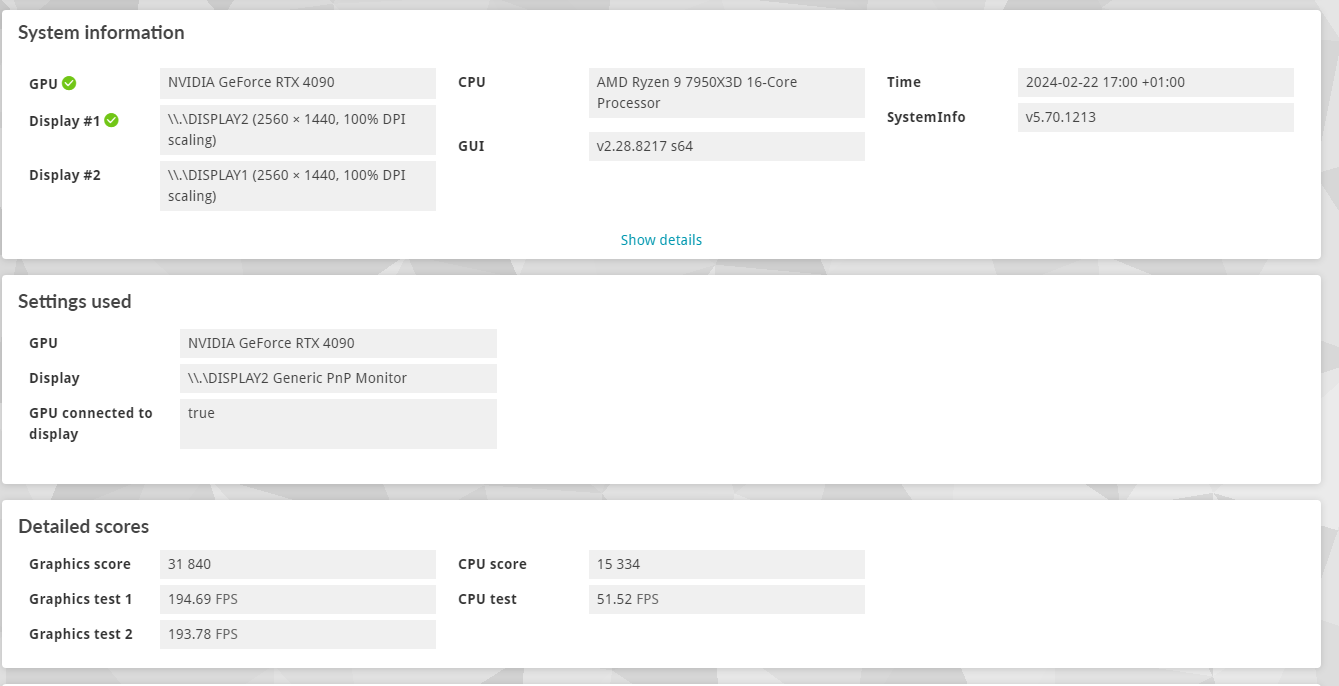Click the Detailed scores heading
The height and width of the screenshot is (686, 1339).
(x=84, y=527)
